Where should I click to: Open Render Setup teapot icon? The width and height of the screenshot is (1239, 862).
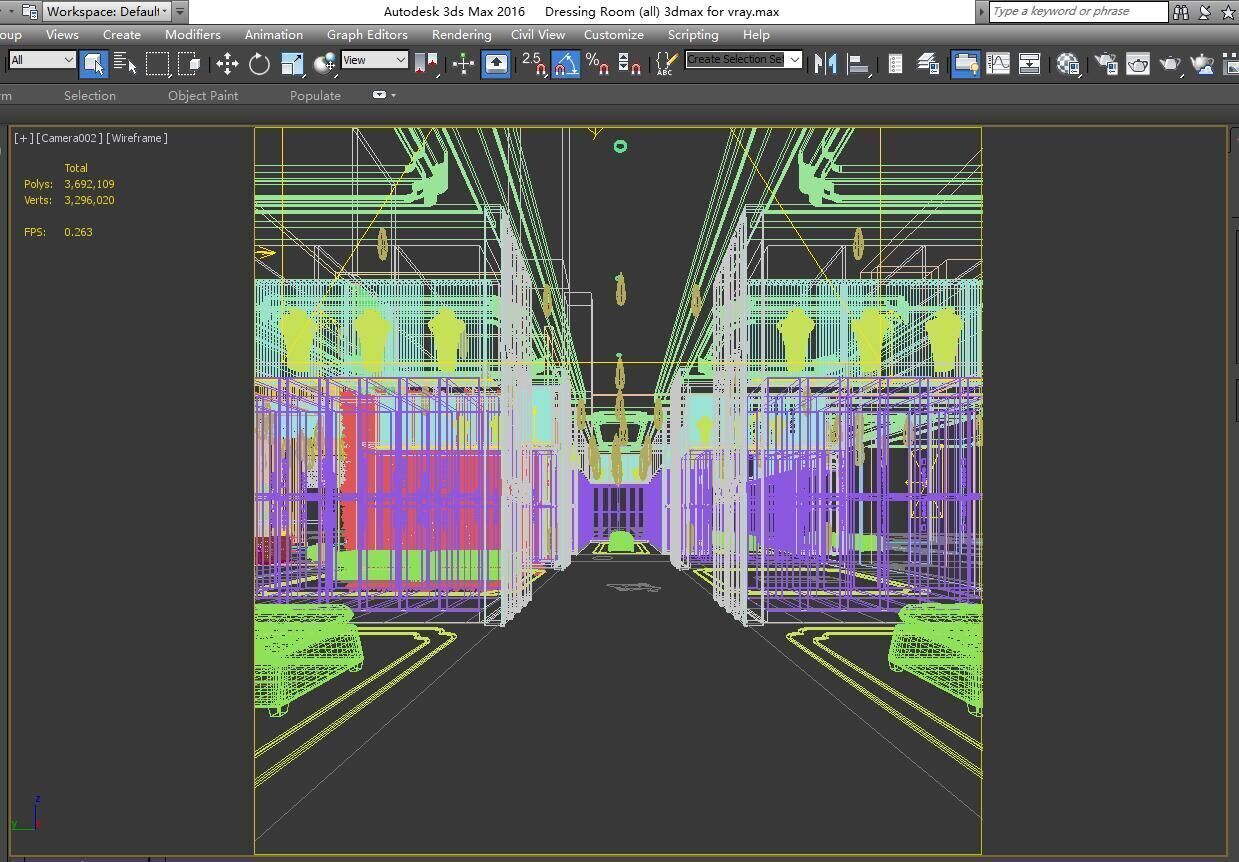(x=1105, y=64)
